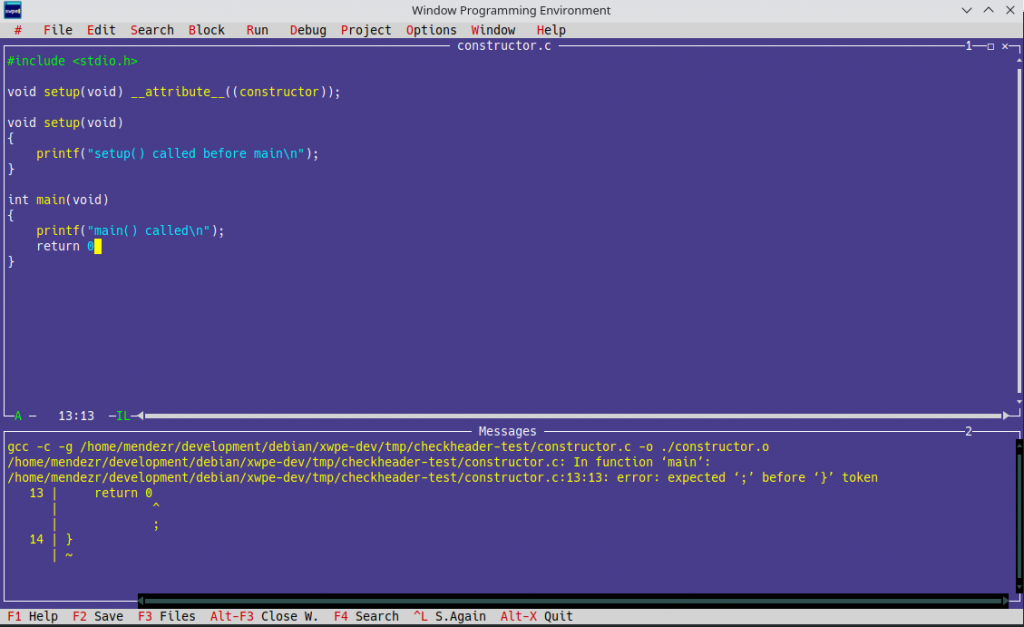Open the Project menu
The width and height of the screenshot is (1024, 627).
(x=366, y=30)
